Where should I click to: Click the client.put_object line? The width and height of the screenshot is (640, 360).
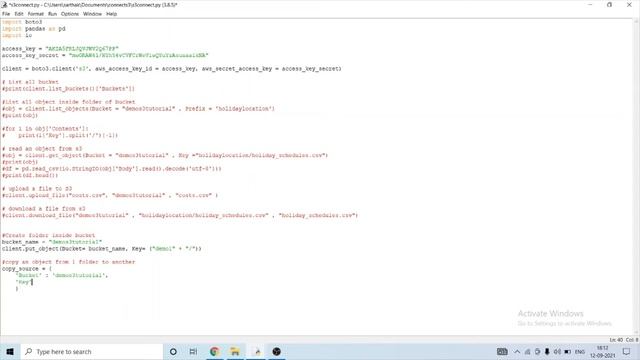[102, 249]
